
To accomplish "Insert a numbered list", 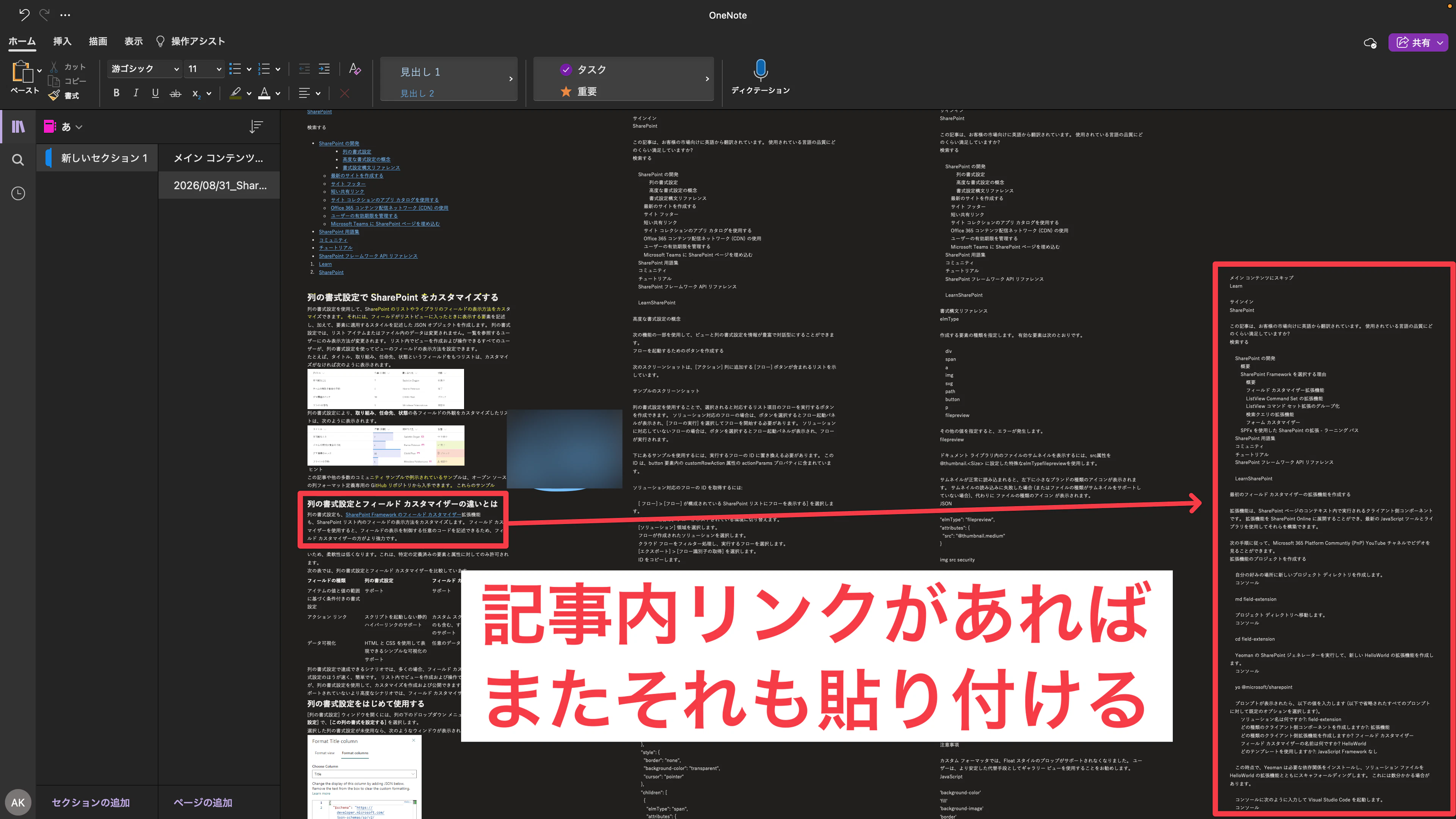I will (x=264, y=69).
